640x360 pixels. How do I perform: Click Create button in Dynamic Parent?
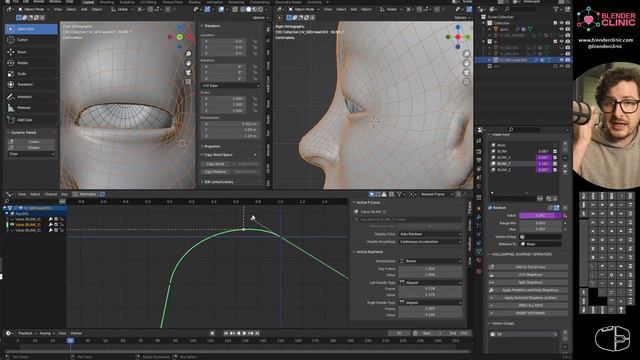pos(31,142)
